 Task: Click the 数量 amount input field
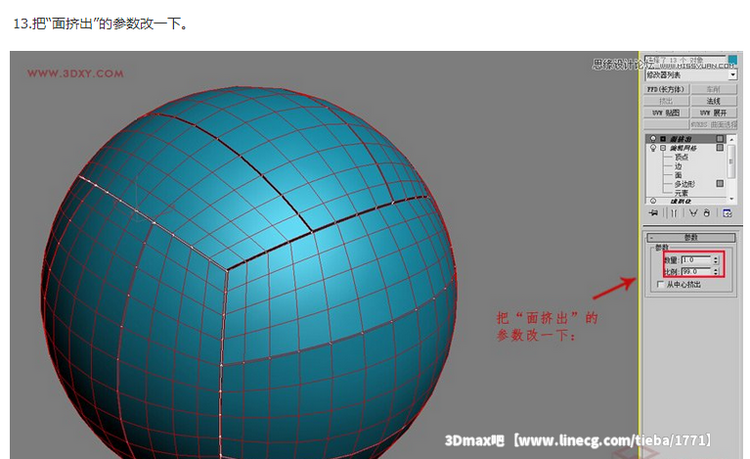pyautogui.click(x=696, y=260)
